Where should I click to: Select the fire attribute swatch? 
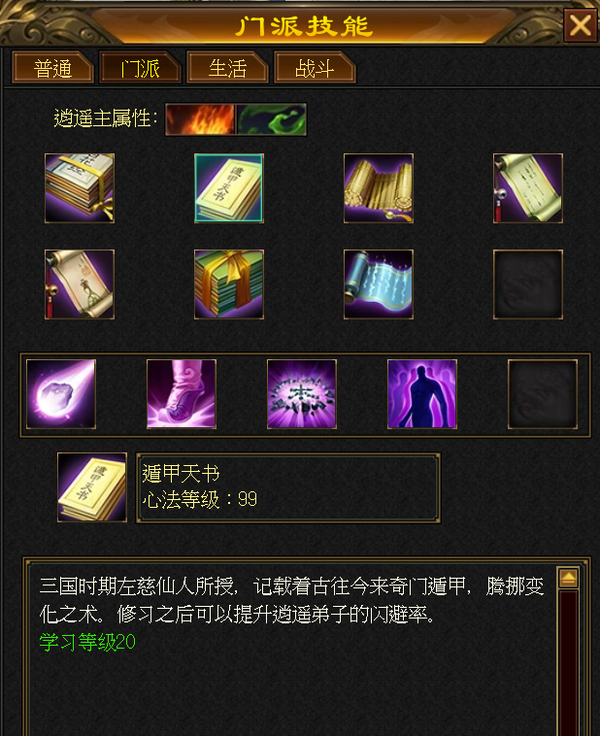pos(200,119)
